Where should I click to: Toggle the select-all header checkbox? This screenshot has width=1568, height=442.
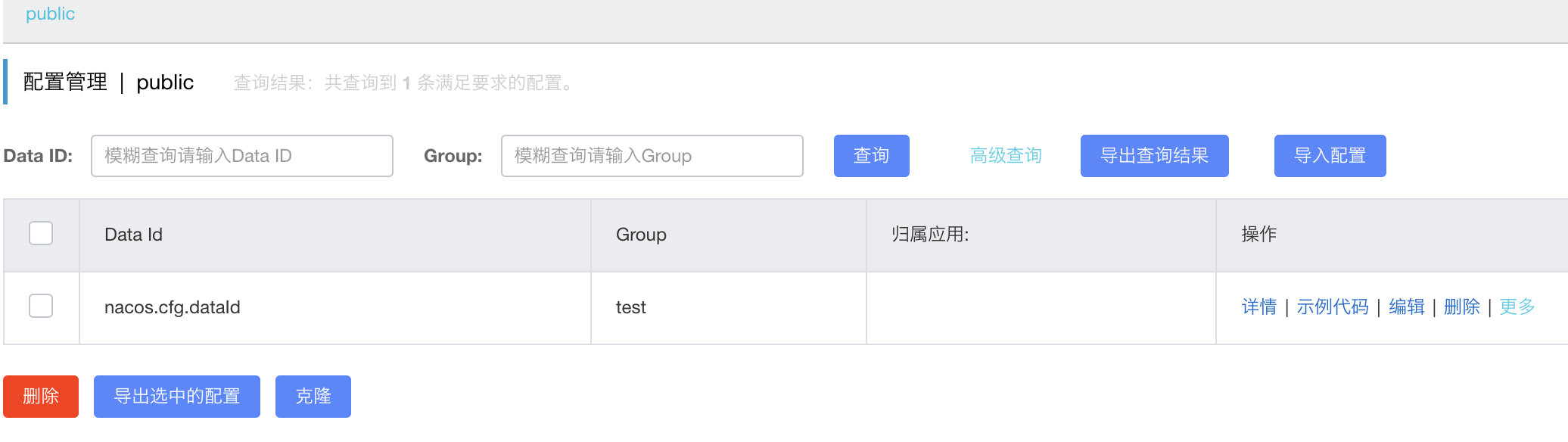[x=41, y=233]
